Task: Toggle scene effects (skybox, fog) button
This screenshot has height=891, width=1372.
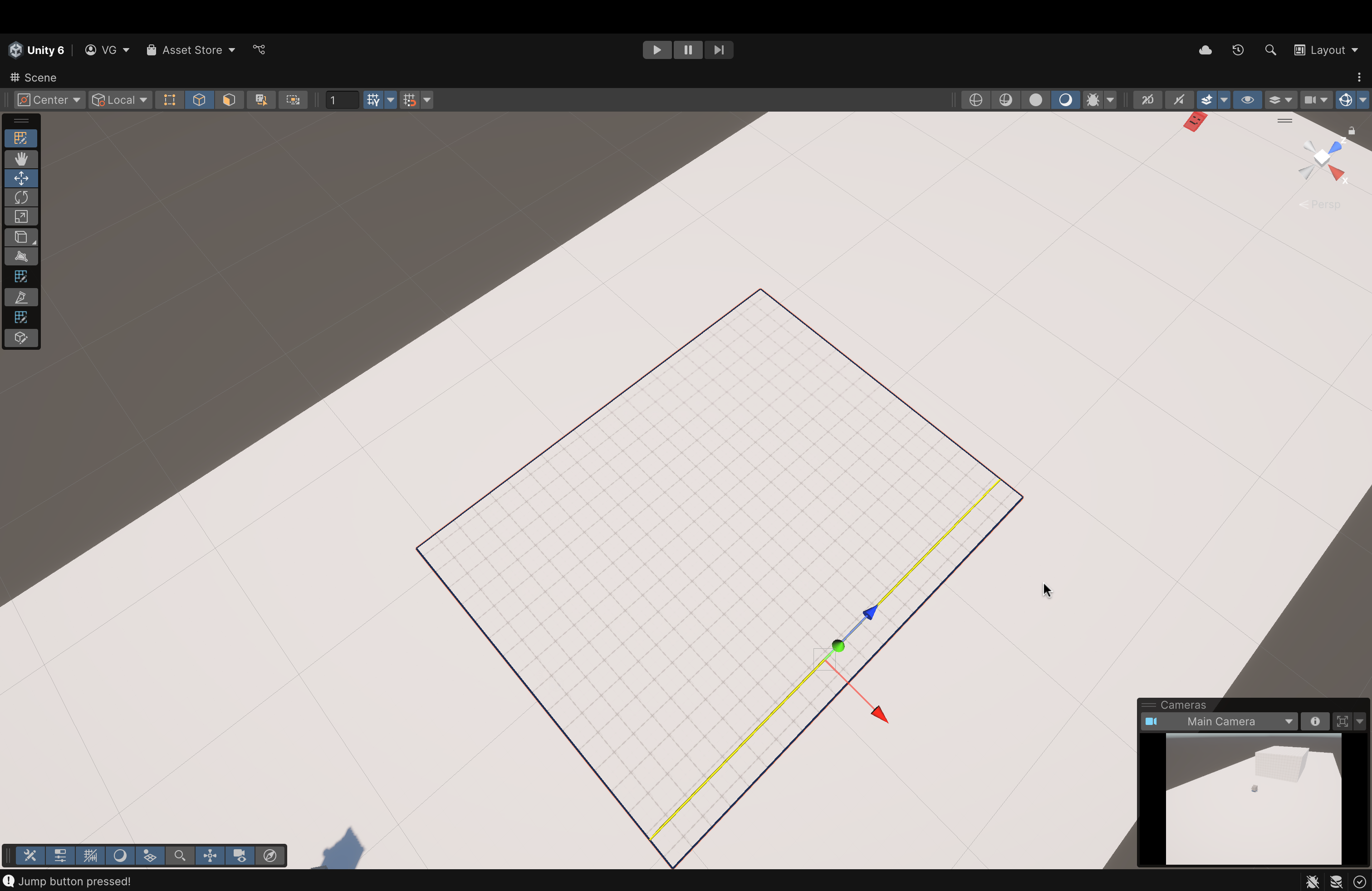Action: (1206, 100)
